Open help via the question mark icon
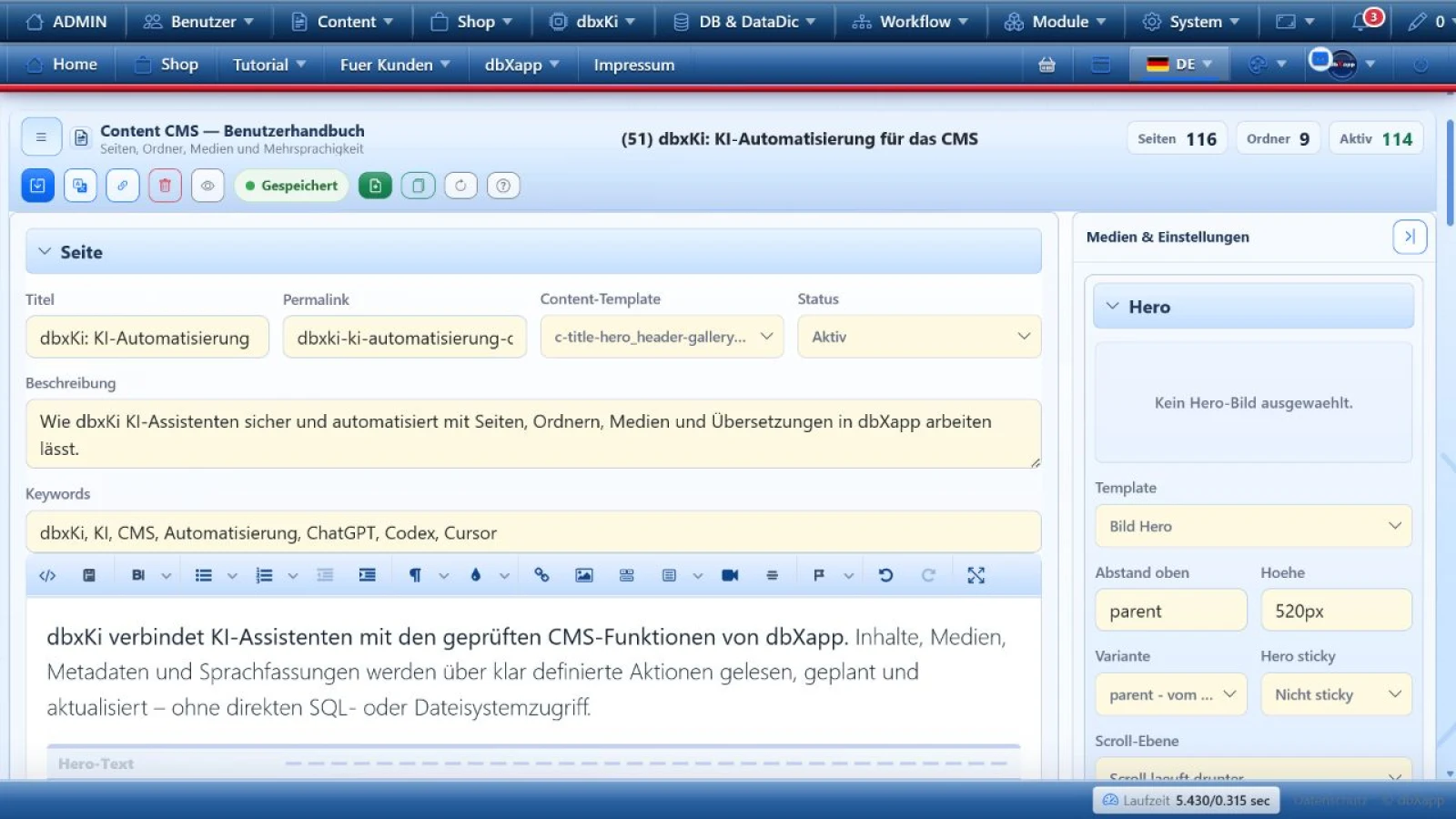The height and width of the screenshot is (819, 1456). coord(503,186)
